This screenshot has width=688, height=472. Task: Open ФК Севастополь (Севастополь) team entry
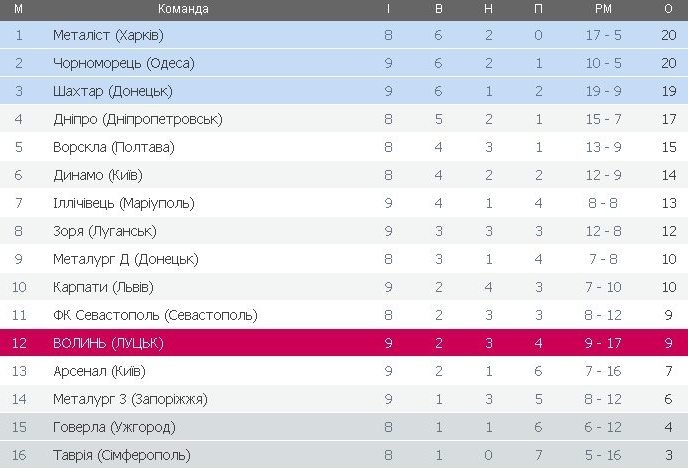pos(155,315)
